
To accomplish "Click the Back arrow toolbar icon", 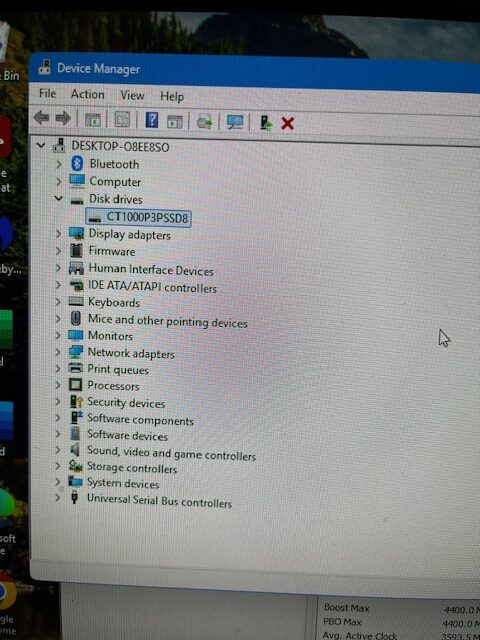I will pyautogui.click(x=42, y=118).
